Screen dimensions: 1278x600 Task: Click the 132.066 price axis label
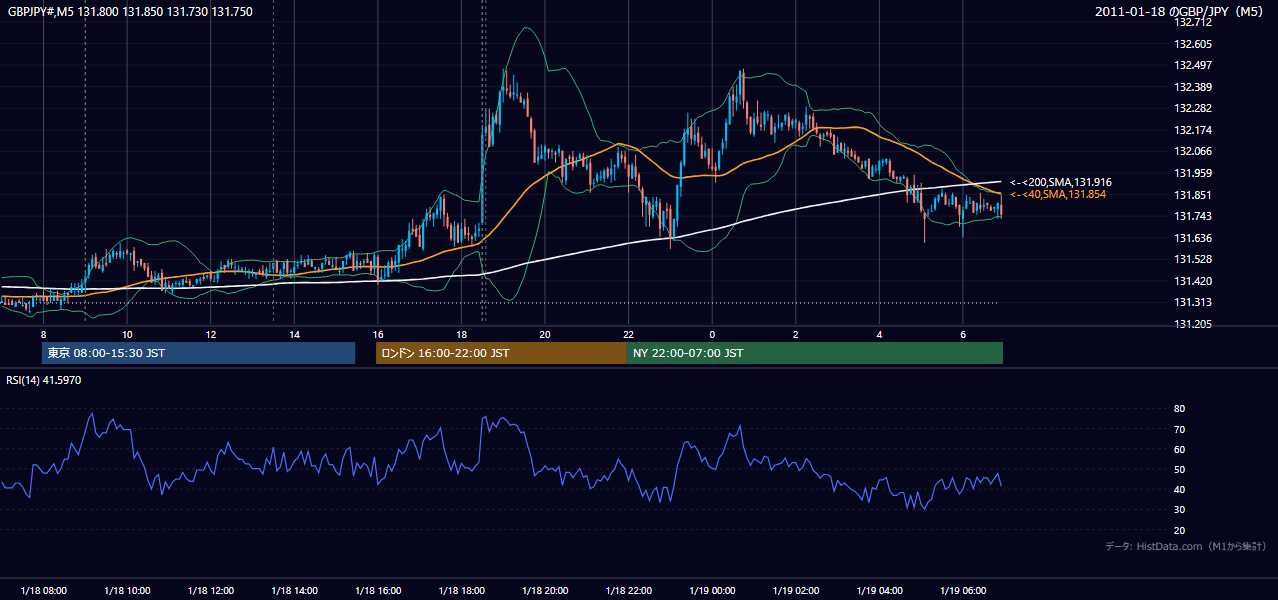point(1194,151)
